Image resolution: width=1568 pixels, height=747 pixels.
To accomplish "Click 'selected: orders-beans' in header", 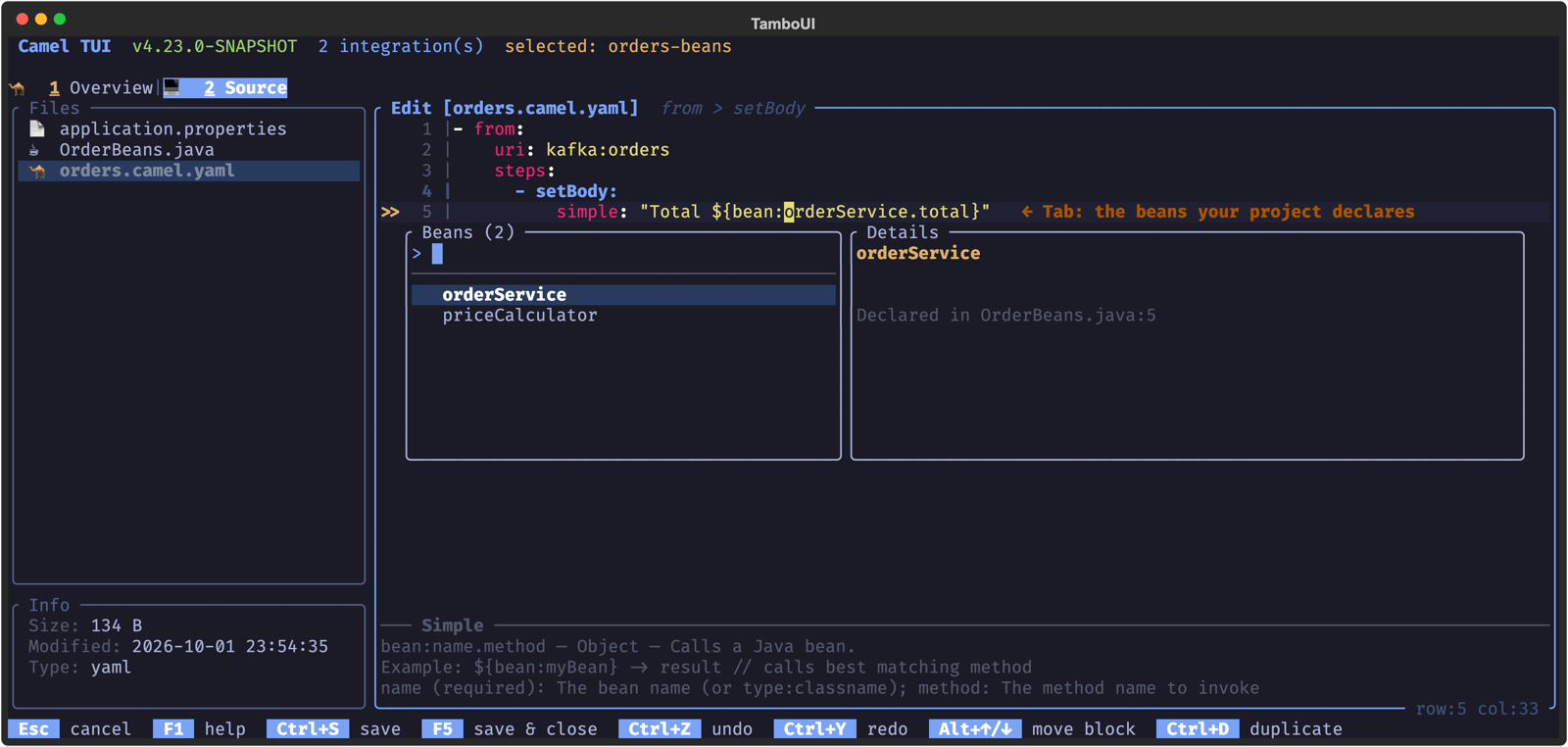I will [x=618, y=47].
